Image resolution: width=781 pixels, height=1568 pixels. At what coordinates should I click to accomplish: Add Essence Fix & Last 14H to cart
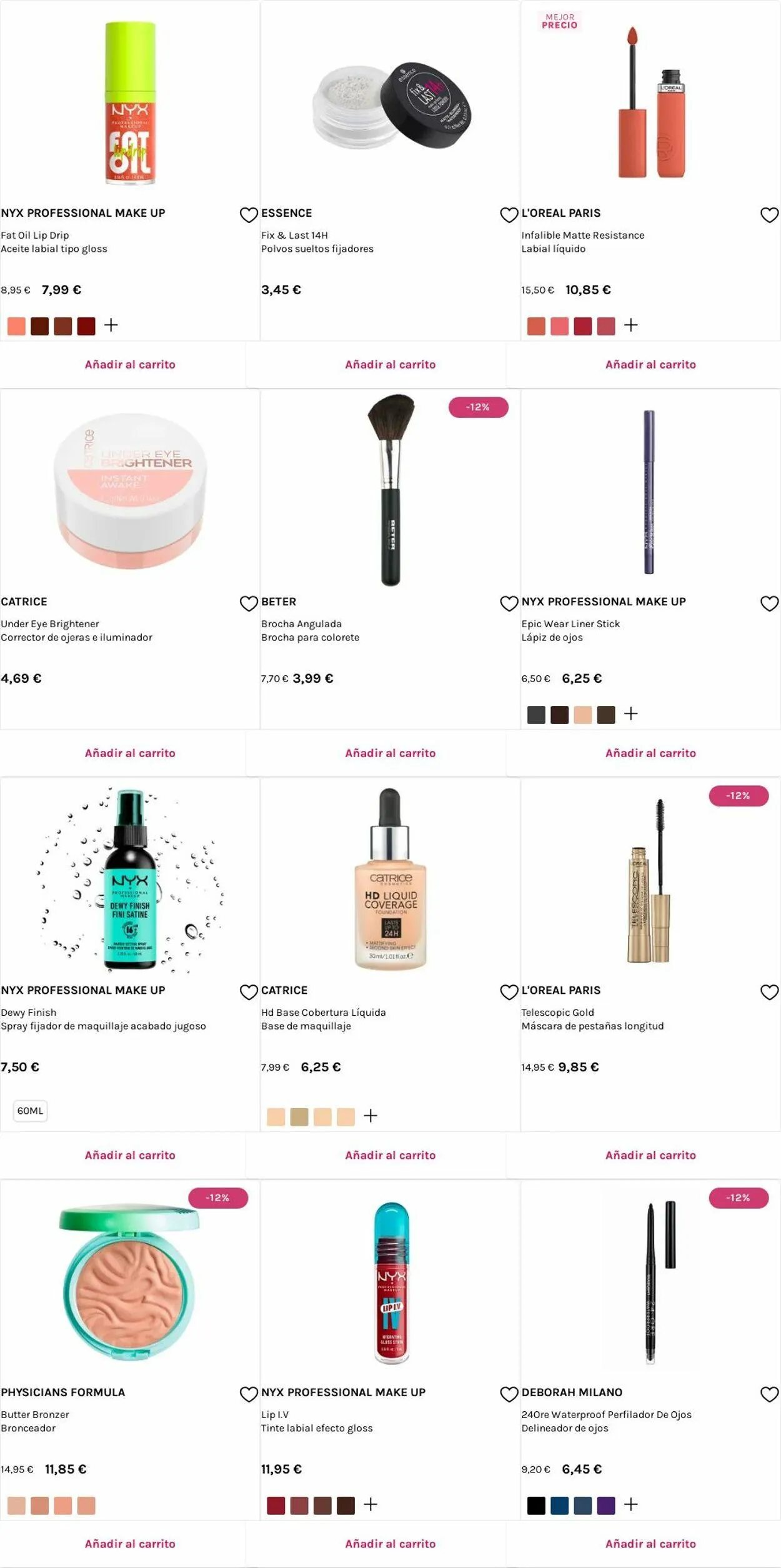[x=390, y=365]
